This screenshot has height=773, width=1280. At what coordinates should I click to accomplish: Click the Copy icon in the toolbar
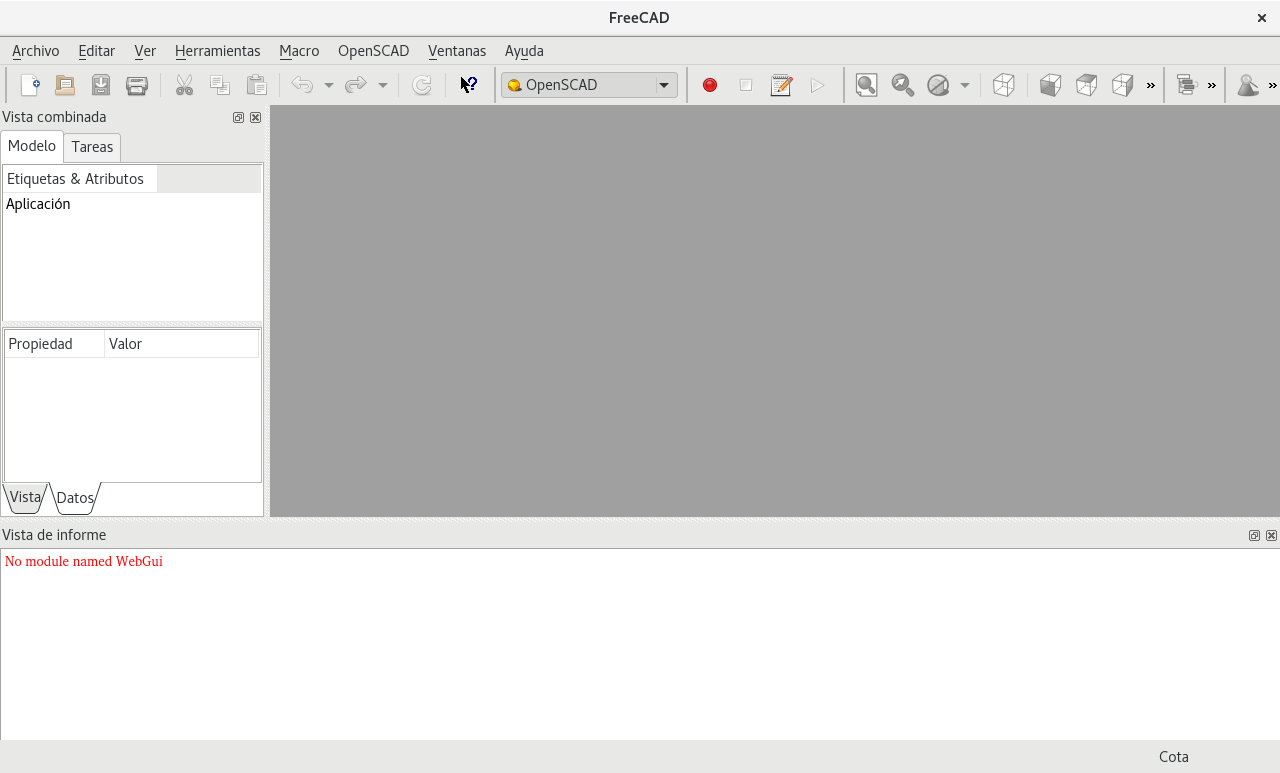220,85
